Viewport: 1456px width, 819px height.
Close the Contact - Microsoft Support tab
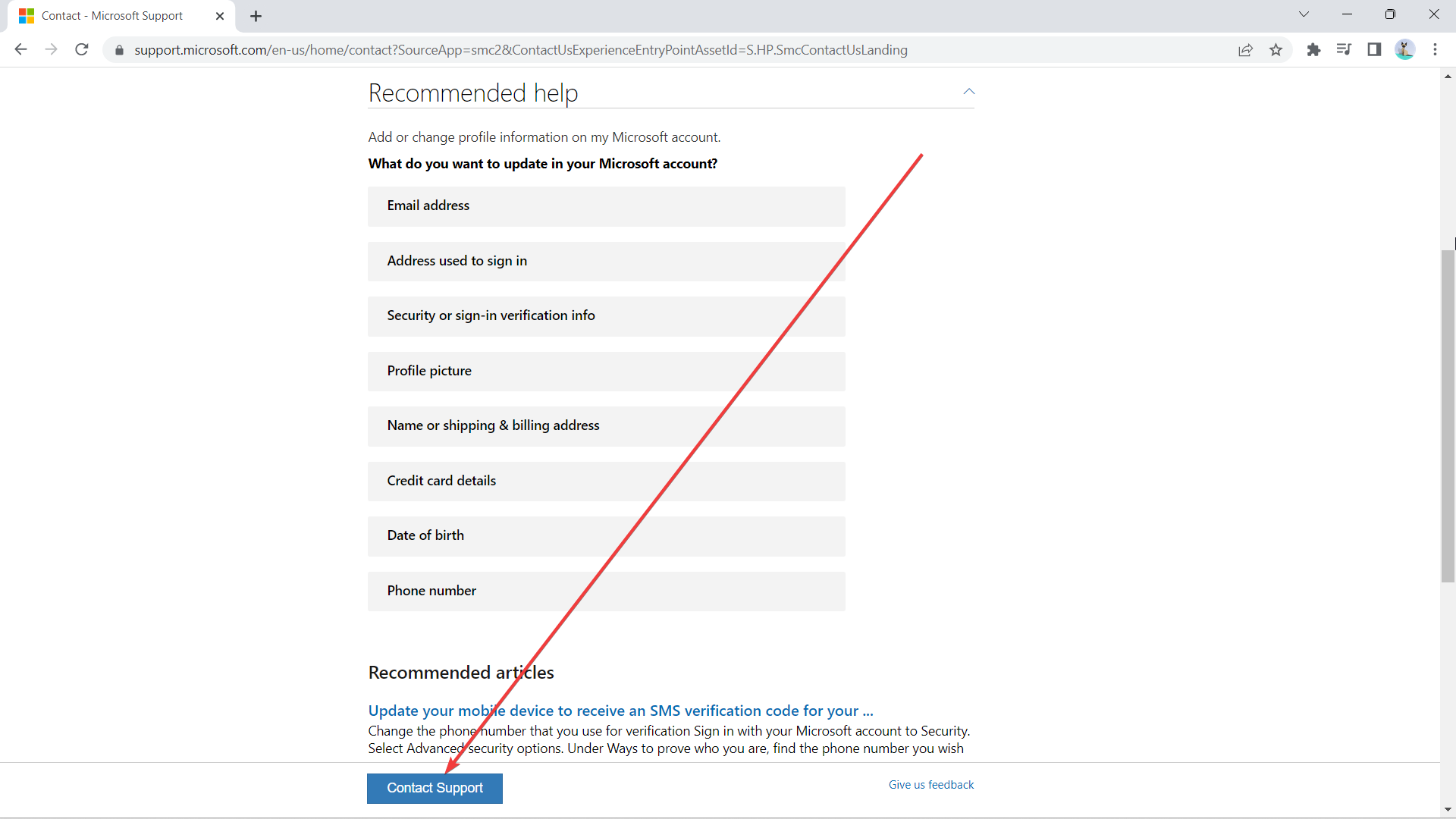pyautogui.click(x=220, y=16)
